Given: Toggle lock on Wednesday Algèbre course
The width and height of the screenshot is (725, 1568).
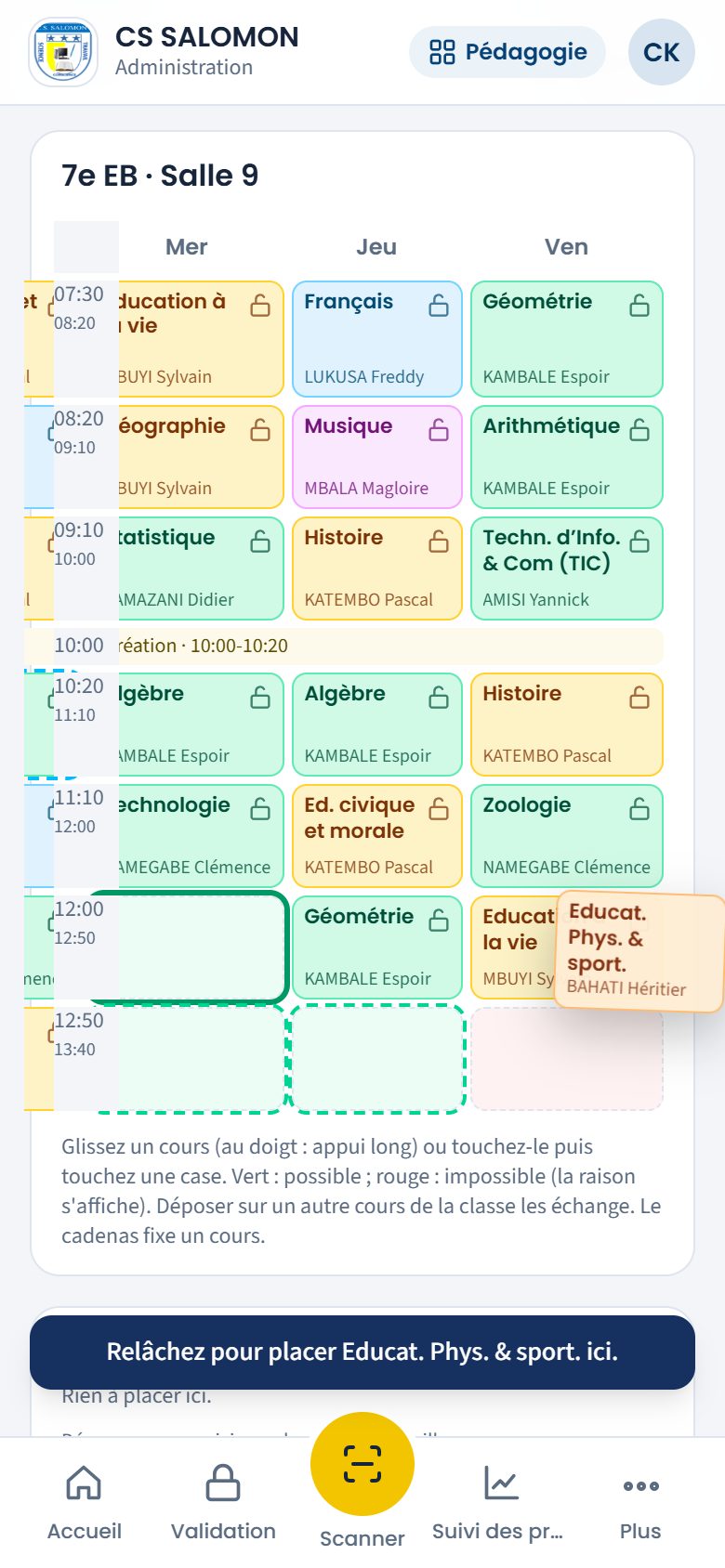Looking at the screenshot, I should pyautogui.click(x=260, y=698).
